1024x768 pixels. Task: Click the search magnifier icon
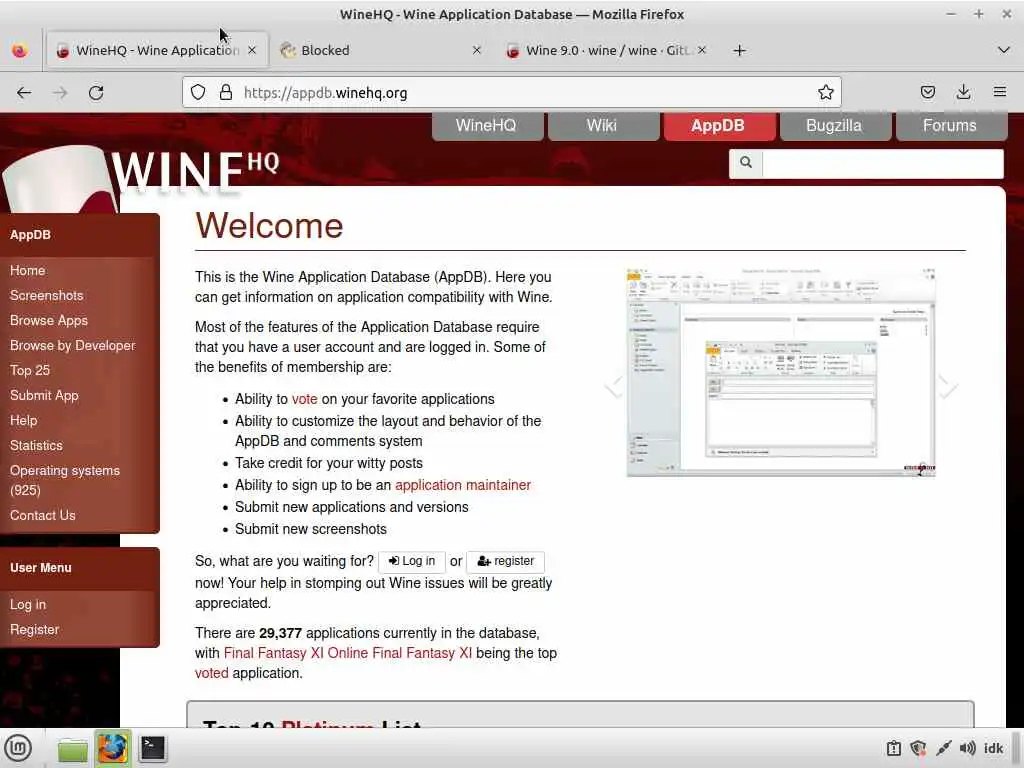click(746, 163)
